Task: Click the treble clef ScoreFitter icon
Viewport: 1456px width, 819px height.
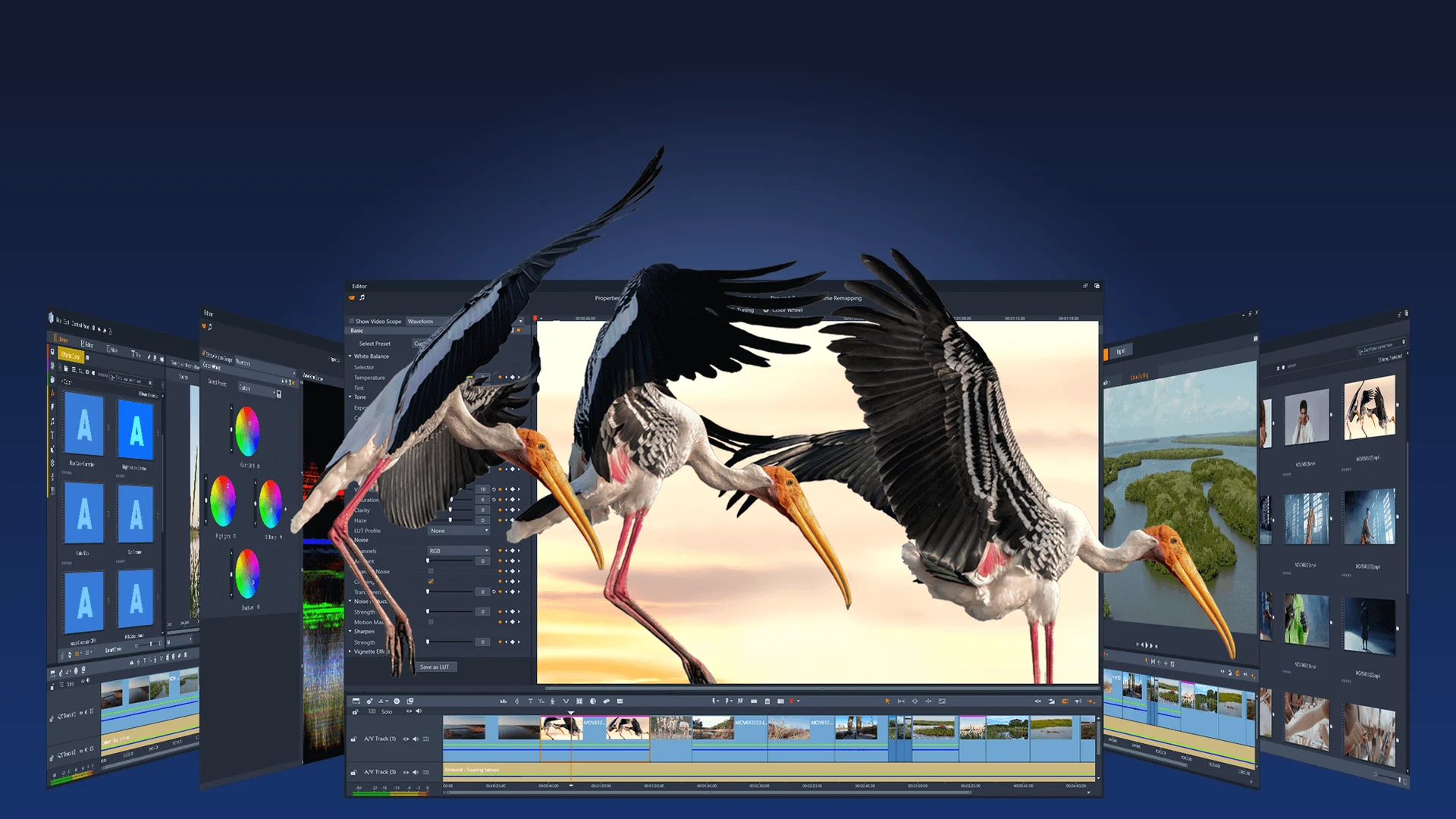Action: (x=517, y=701)
